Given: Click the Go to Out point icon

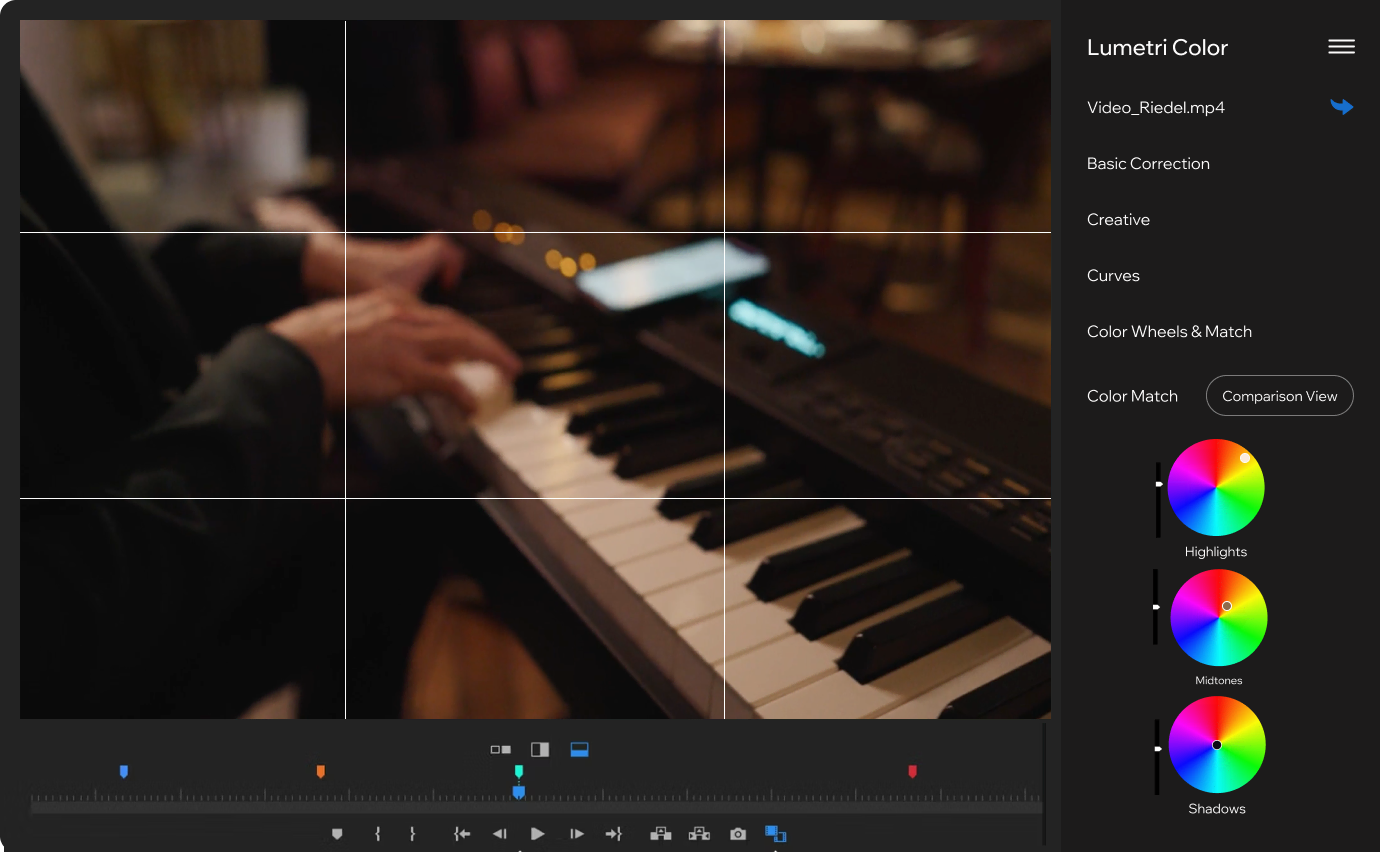Looking at the screenshot, I should coord(614,834).
